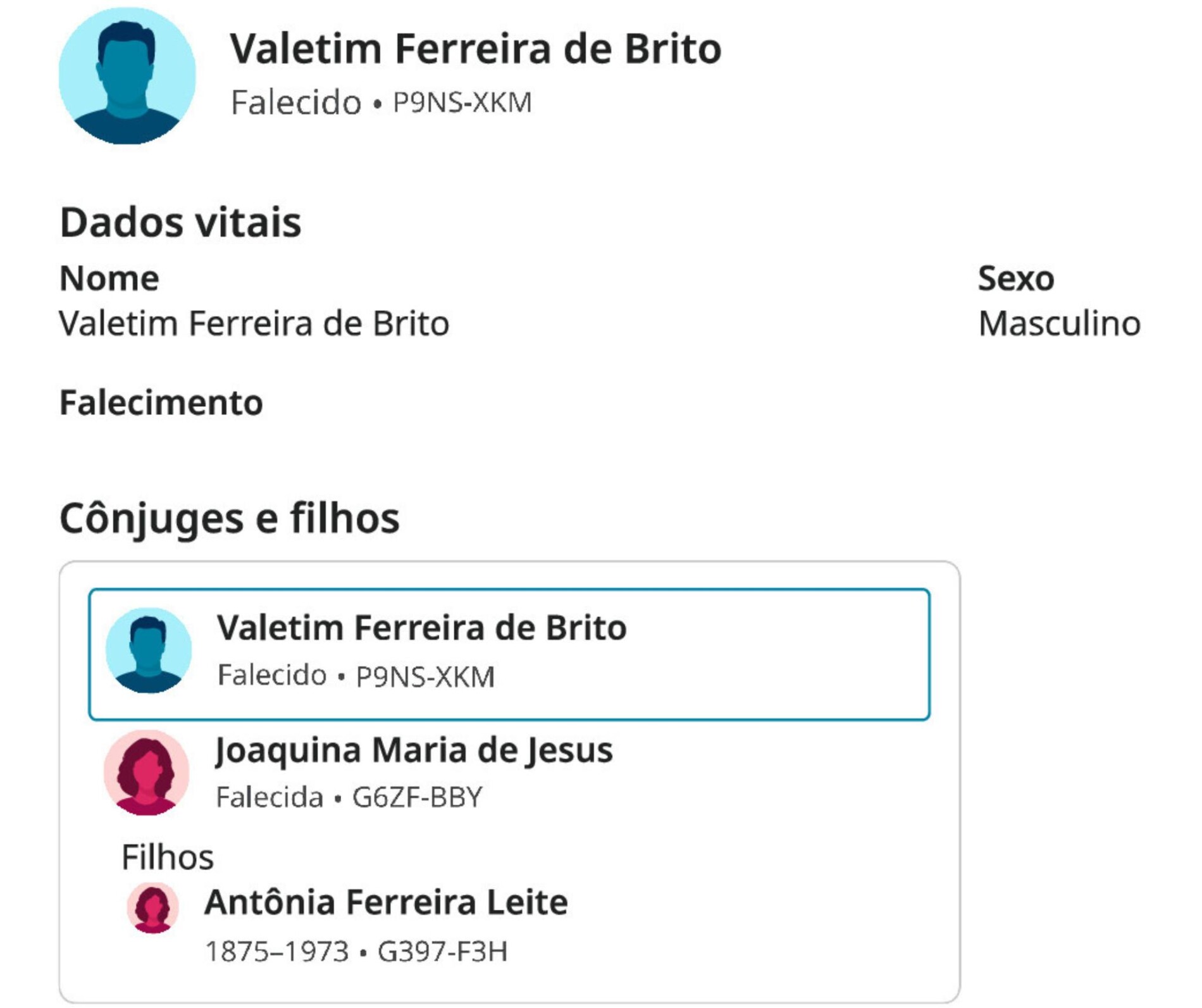Click the Dados vitais section heading
1202x1008 pixels.
click(180, 222)
